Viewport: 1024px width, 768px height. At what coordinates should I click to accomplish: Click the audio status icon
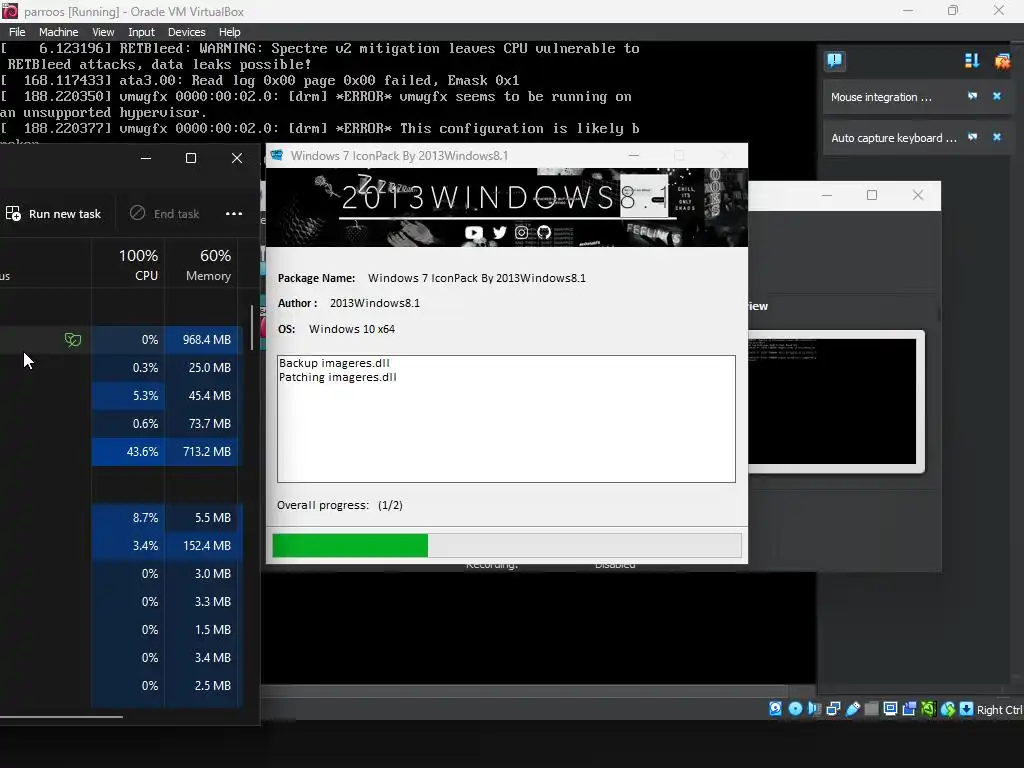point(814,709)
